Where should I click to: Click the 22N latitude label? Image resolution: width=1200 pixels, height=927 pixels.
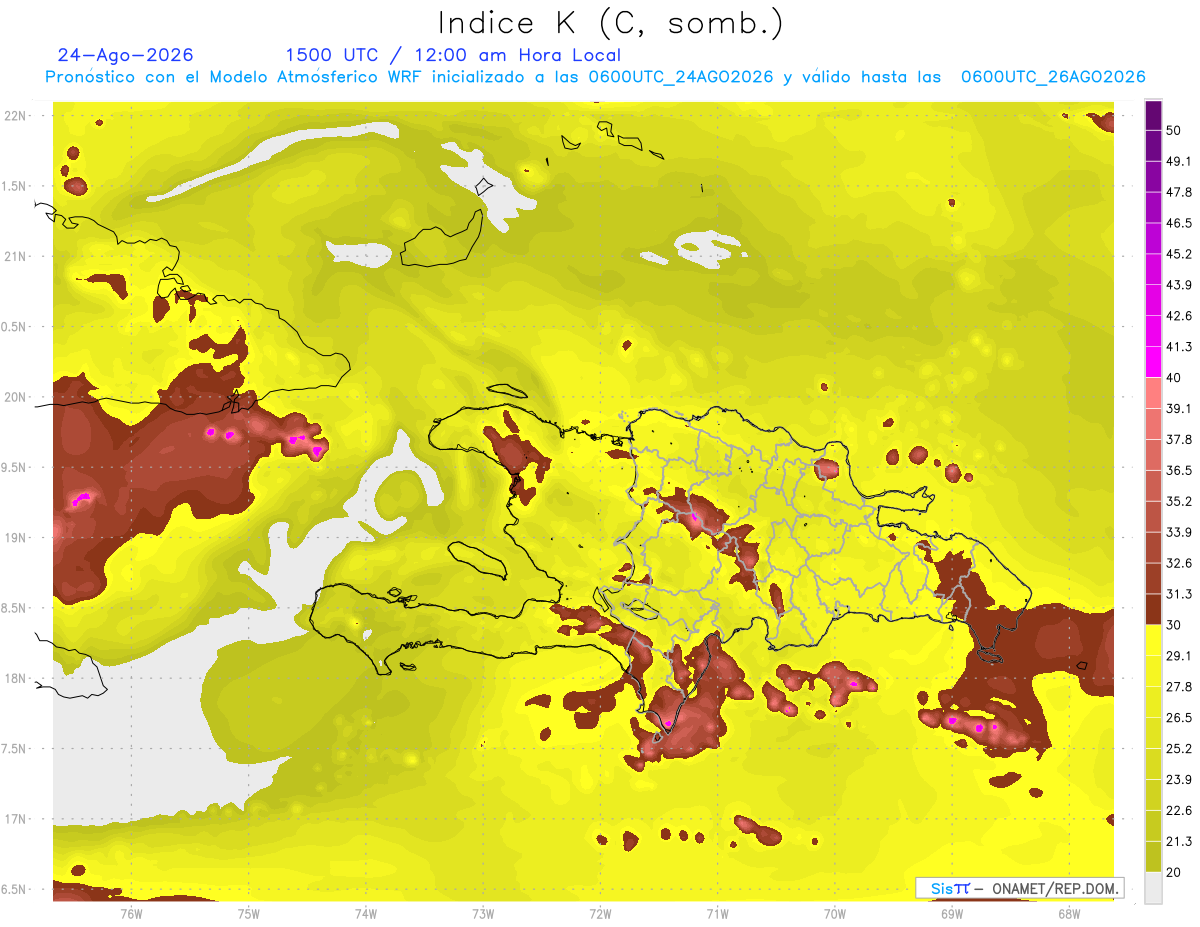(x=16, y=116)
